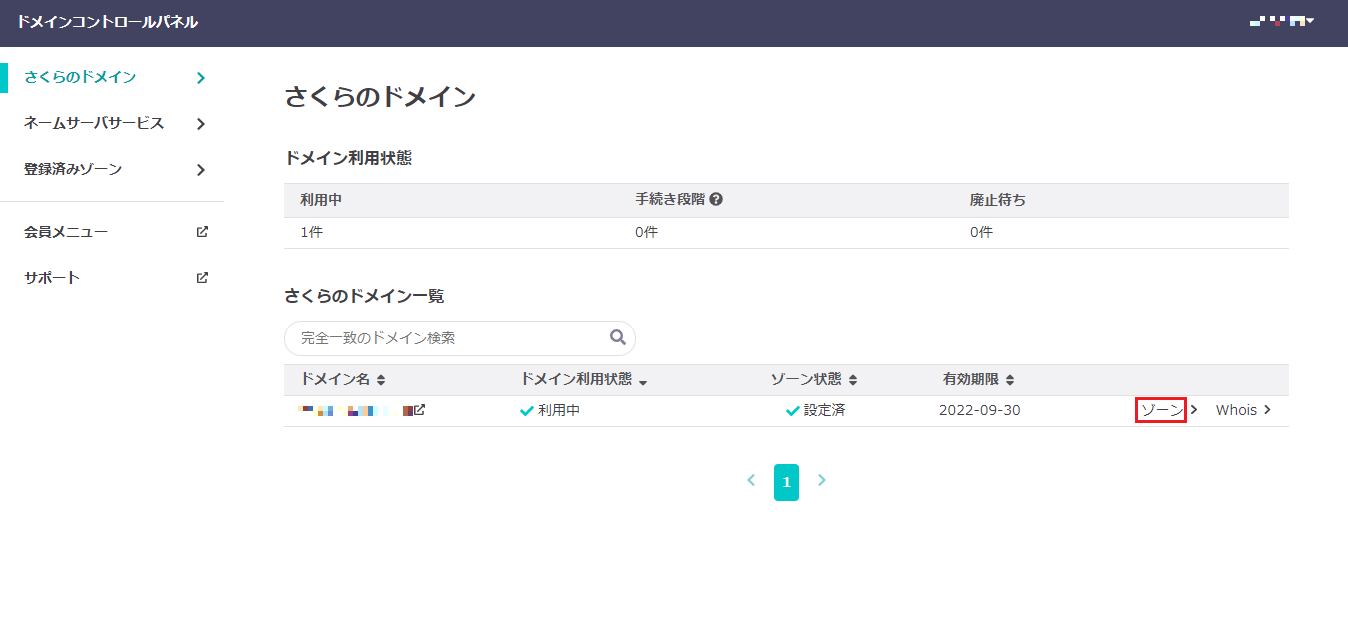Click the help icon beside 手続き段階
The image size is (1348, 639).
click(716, 199)
